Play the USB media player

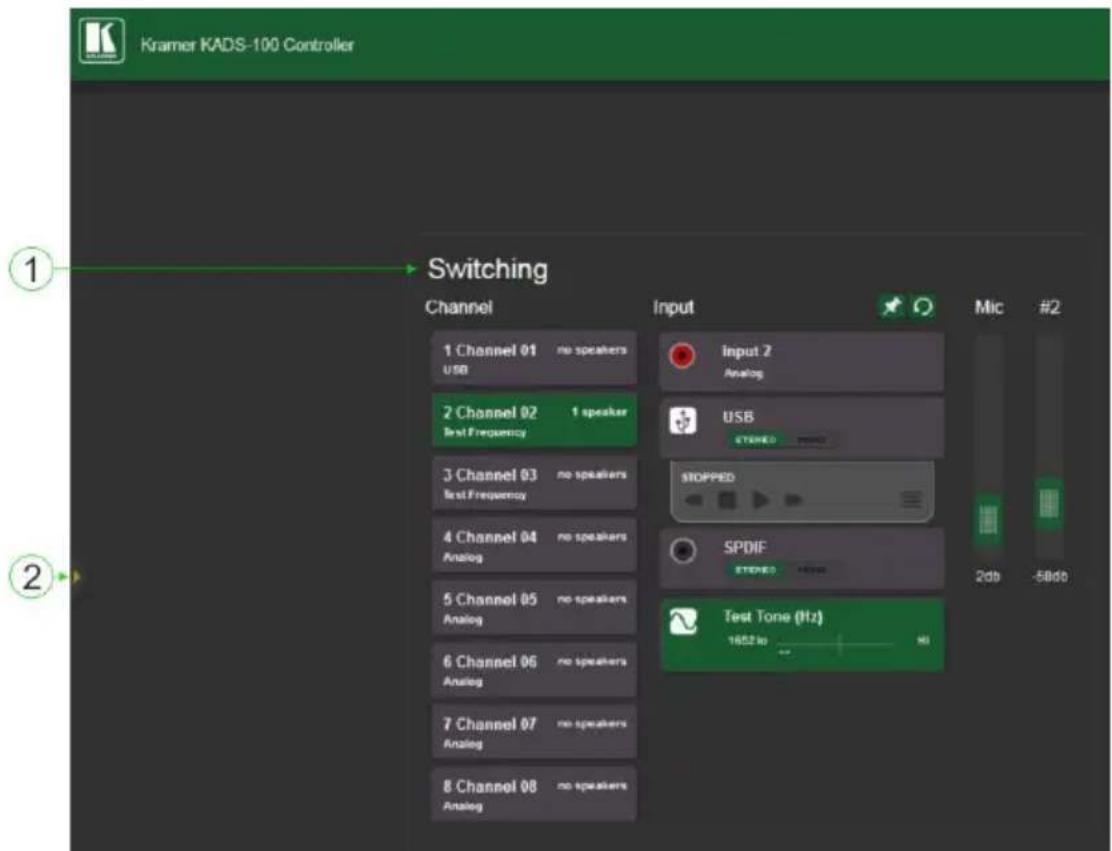pyautogui.click(x=760, y=500)
